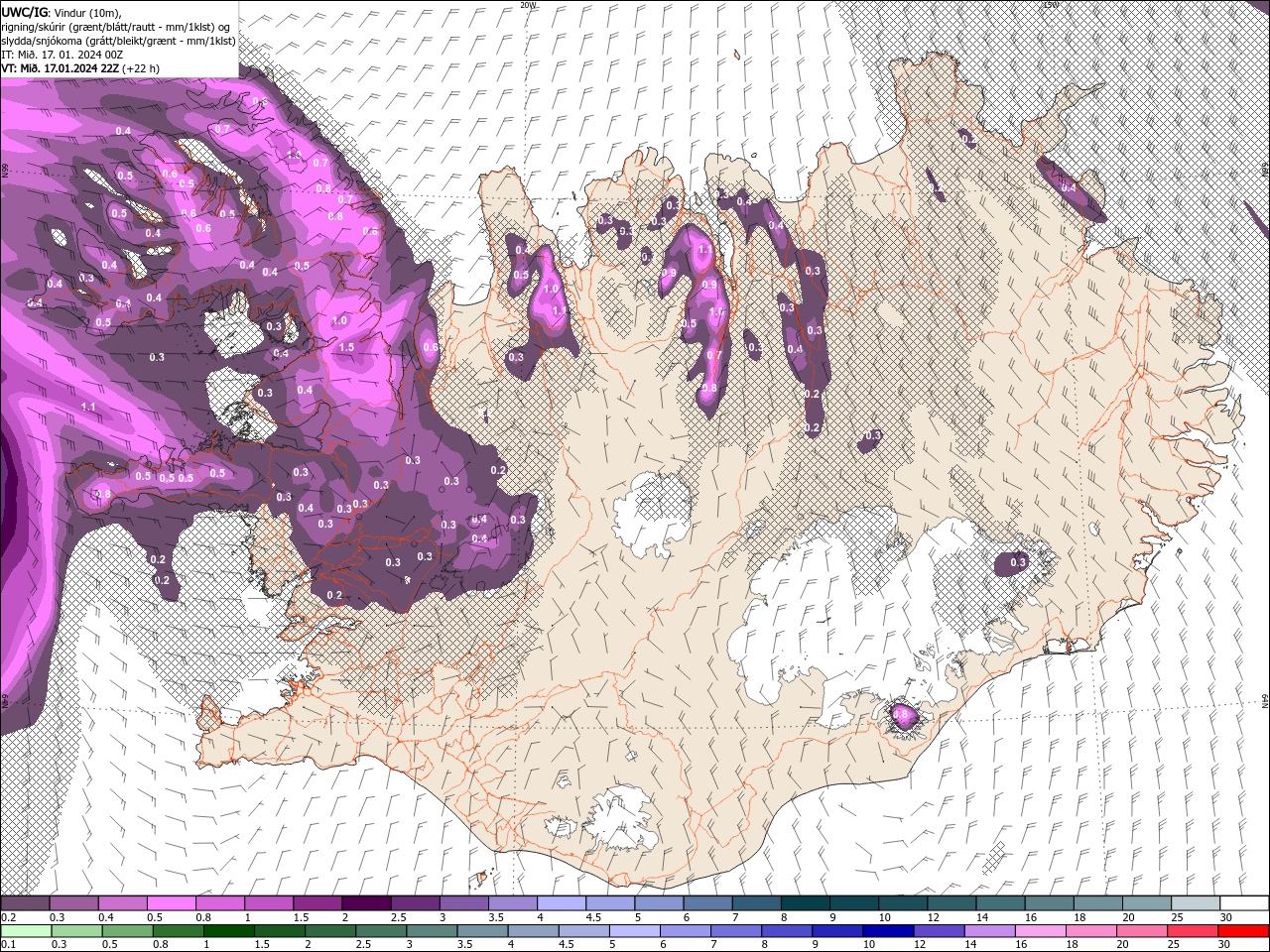Click the '0.8' label on the green rain scale
The height and width of the screenshot is (952, 1270).
click(x=161, y=944)
